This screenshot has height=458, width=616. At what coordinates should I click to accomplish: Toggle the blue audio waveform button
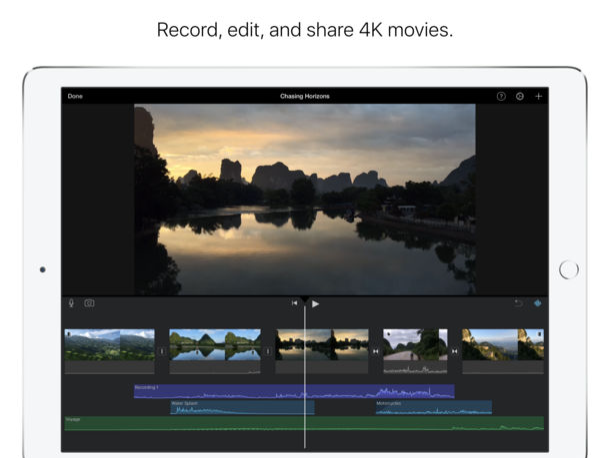[x=537, y=303]
